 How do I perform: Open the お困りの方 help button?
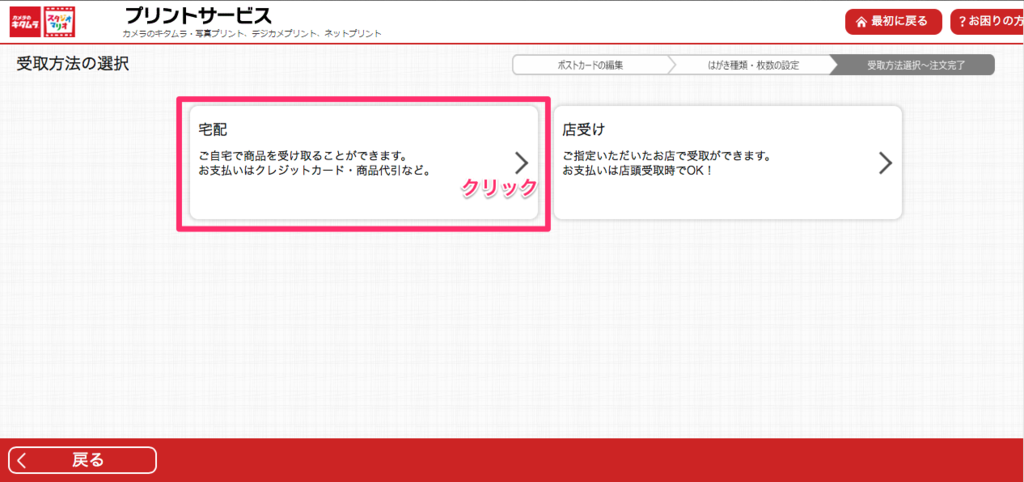(x=987, y=22)
